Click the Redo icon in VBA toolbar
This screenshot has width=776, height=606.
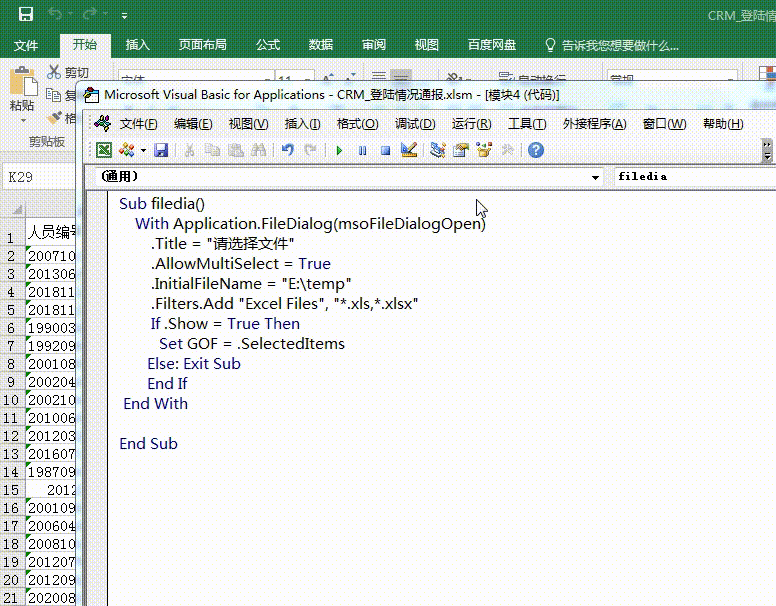tap(310, 150)
